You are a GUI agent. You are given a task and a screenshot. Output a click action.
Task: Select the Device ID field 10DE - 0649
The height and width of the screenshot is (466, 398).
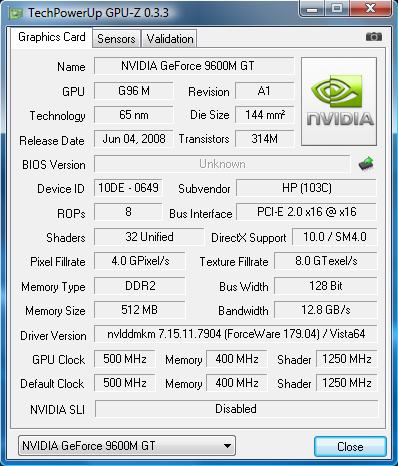[x=128, y=188]
